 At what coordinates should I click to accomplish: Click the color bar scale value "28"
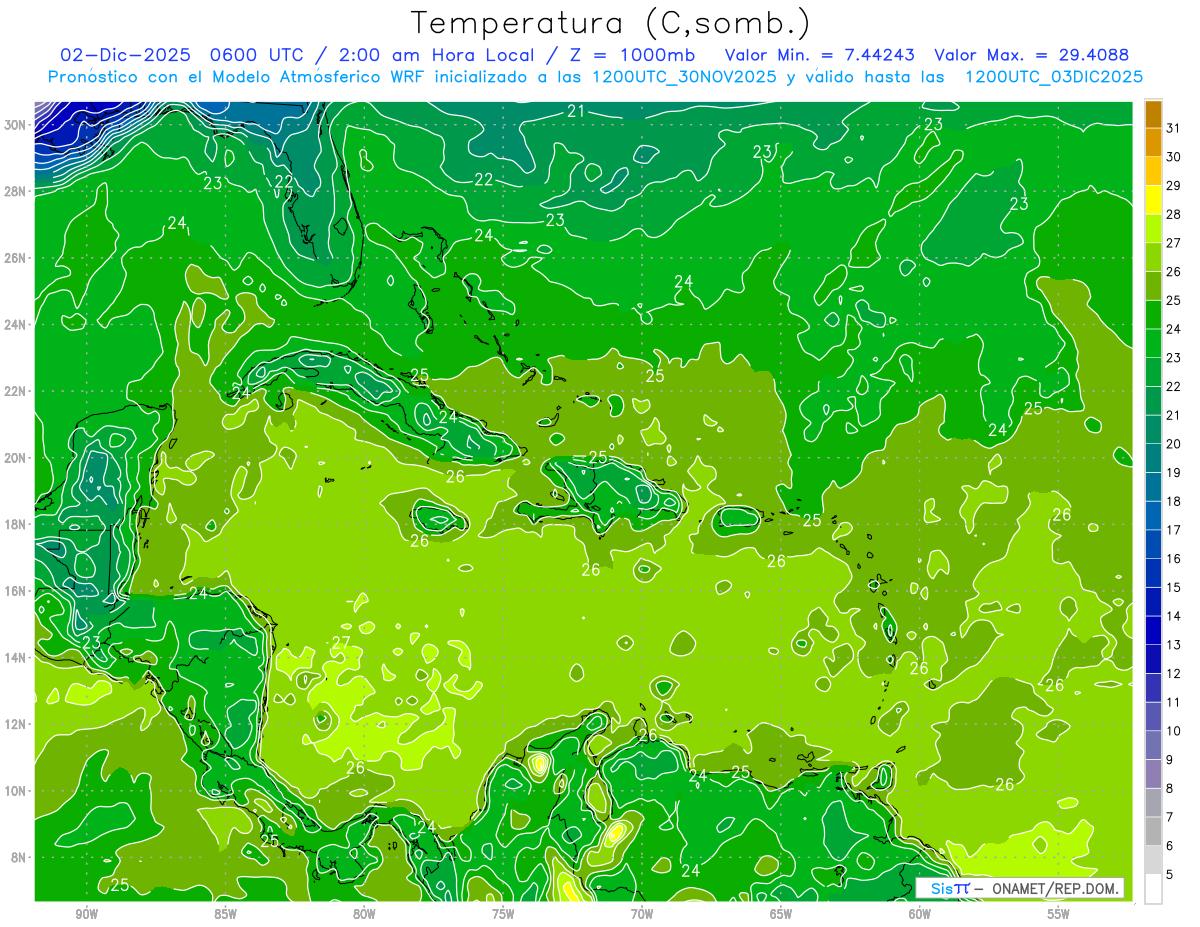pos(1173,213)
